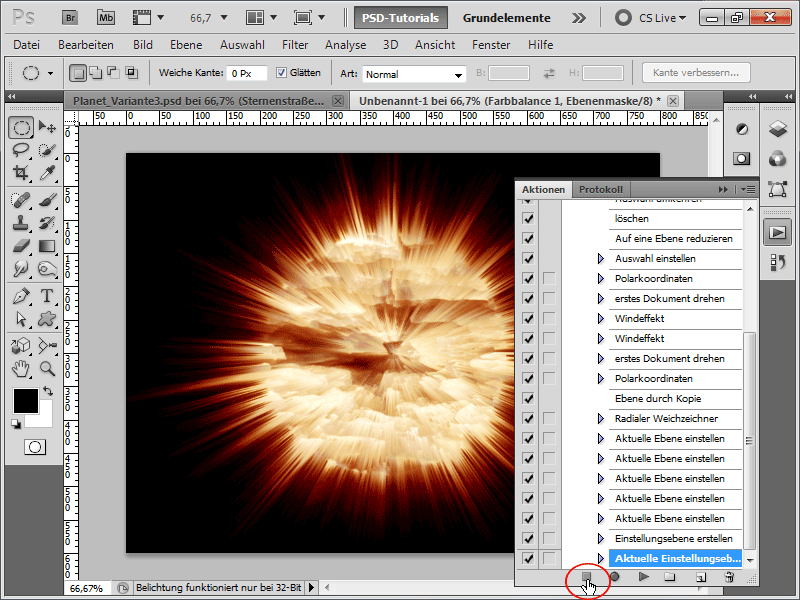Select the Zoom tool
Screen dimensions: 800x600
click(x=47, y=368)
